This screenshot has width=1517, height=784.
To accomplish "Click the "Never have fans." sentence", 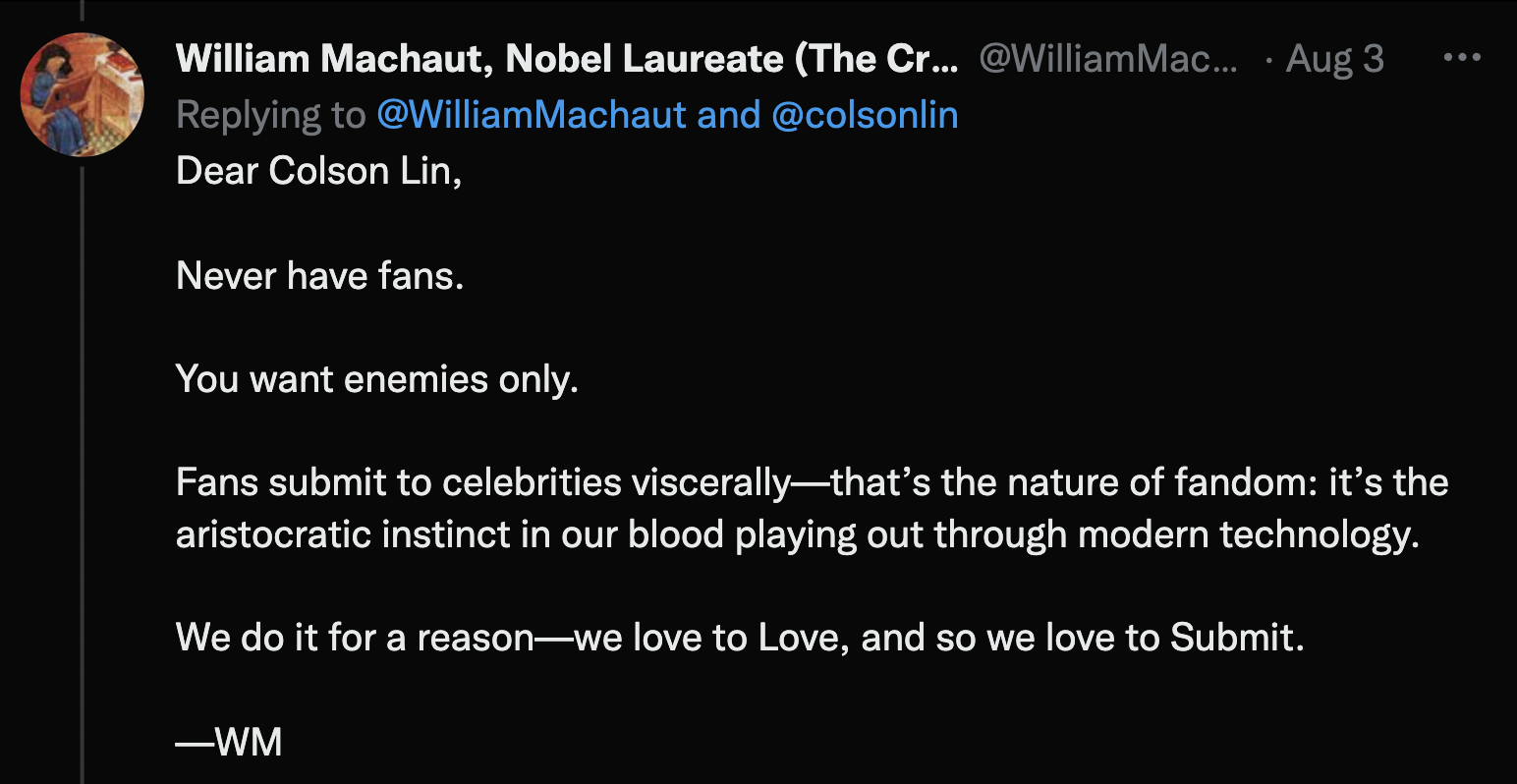I will [x=319, y=275].
